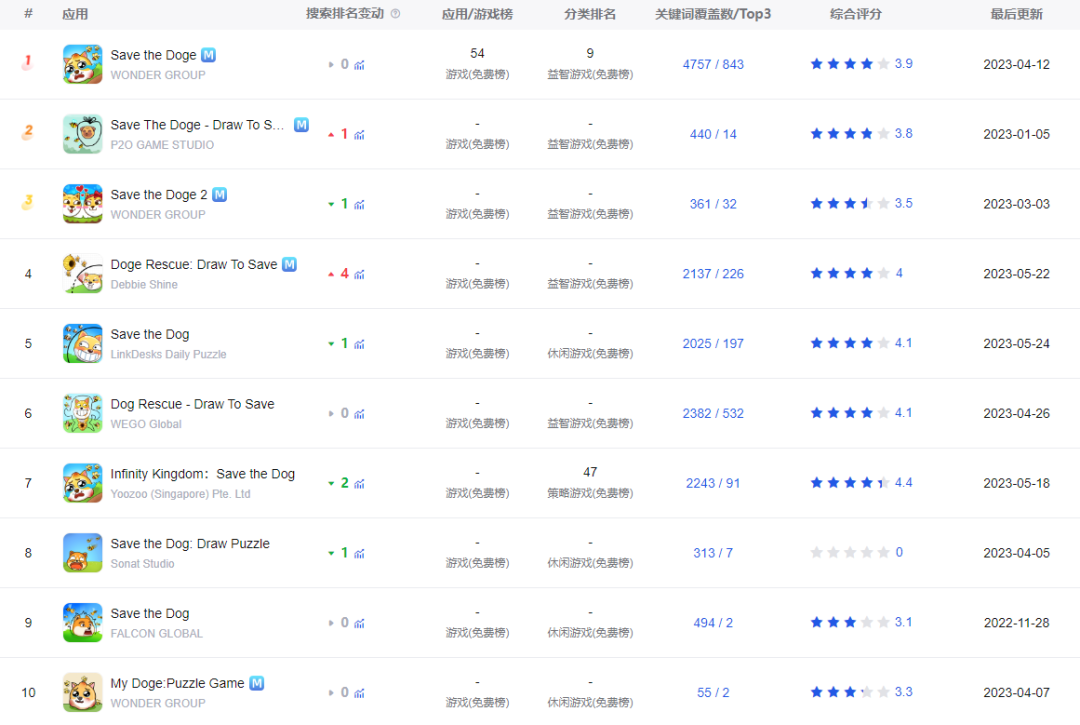1080x725 pixels.
Task: Open keyword coverage 55 / 2 link
Action: (x=713, y=693)
